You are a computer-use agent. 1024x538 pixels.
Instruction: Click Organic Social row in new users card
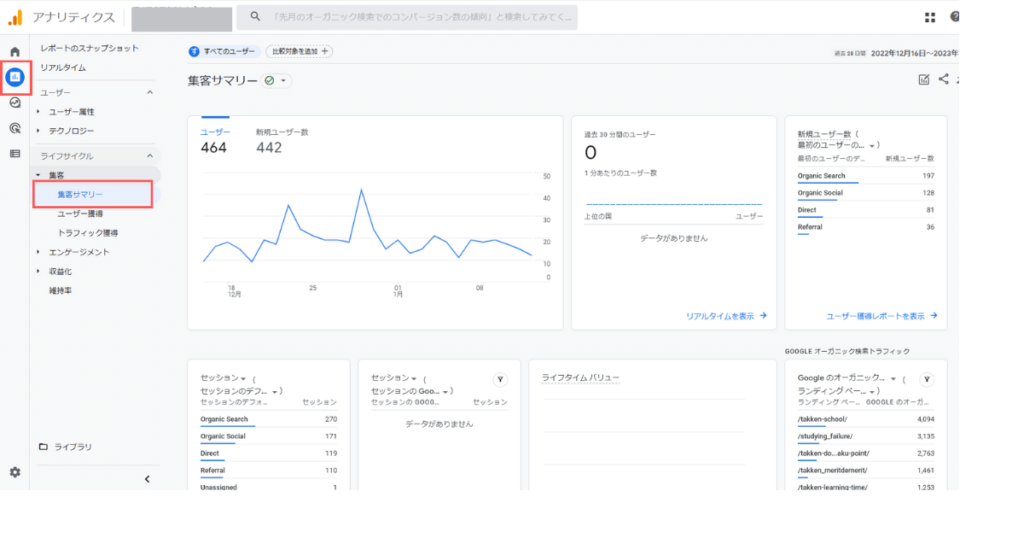tap(865, 193)
